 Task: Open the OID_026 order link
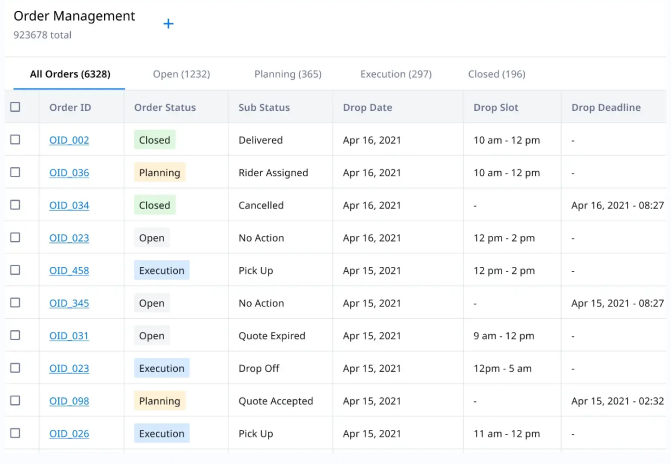69,434
